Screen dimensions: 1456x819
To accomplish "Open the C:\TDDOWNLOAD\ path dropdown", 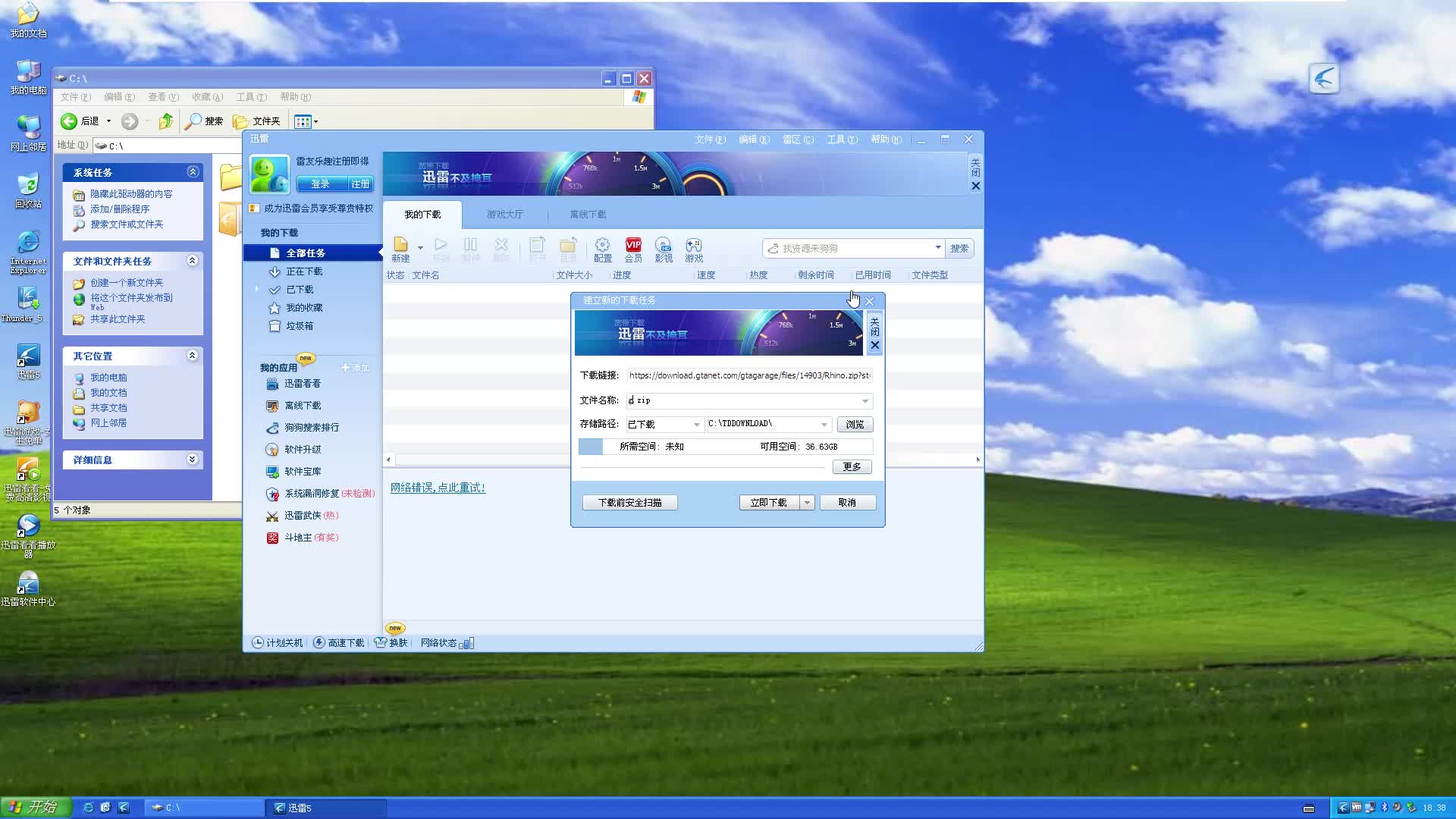I will [x=824, y=425].
